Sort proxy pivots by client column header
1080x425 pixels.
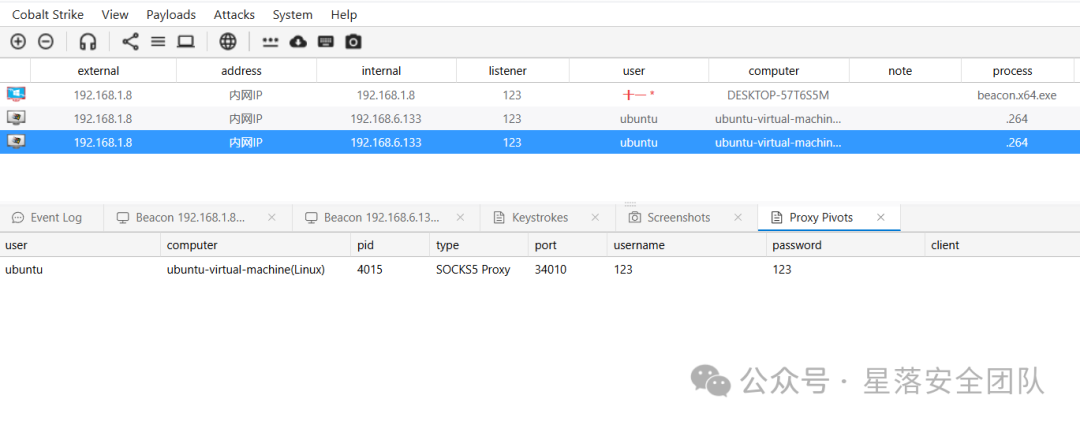coord(1002,245)
